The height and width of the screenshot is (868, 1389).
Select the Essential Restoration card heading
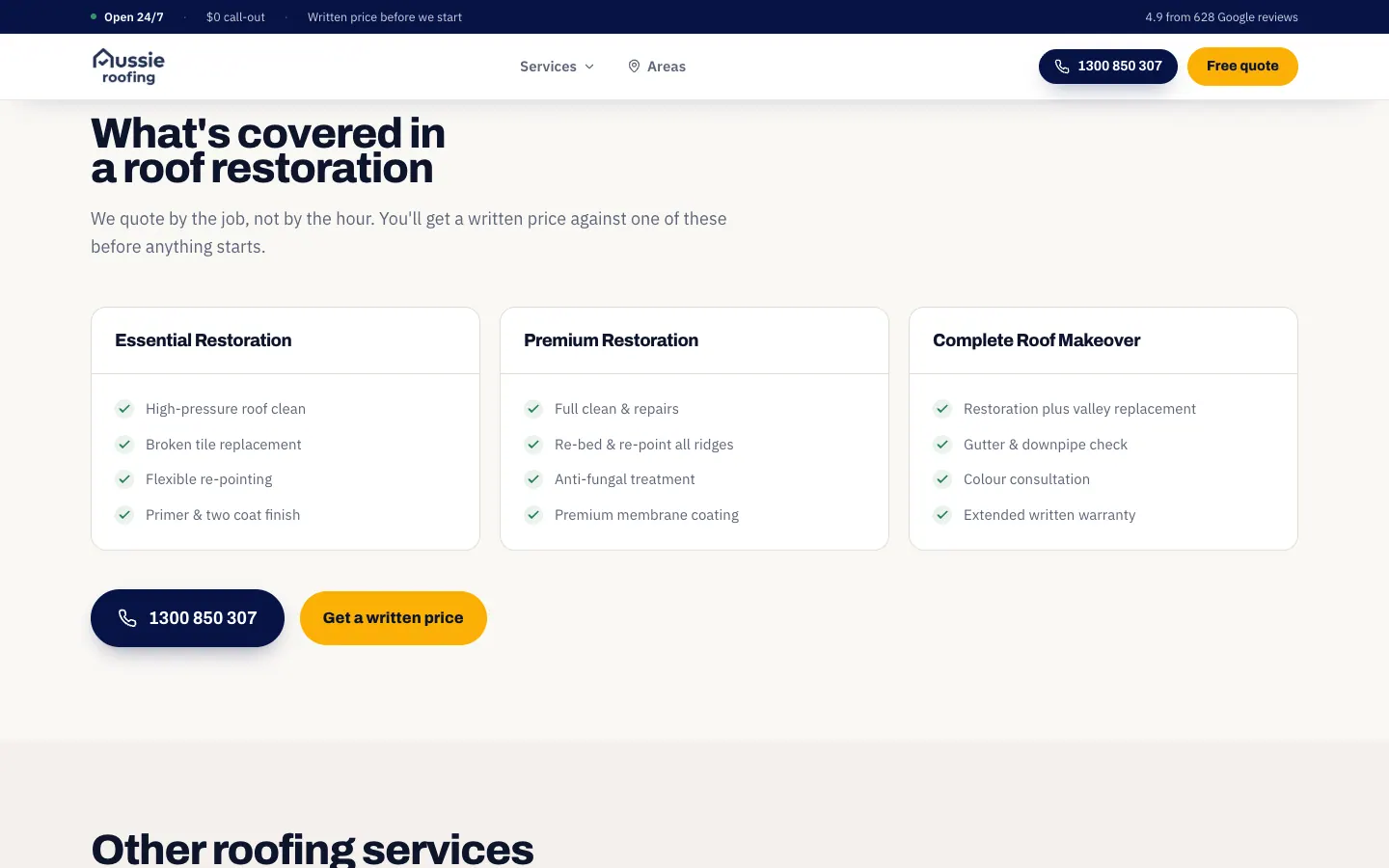pos(204,340)
